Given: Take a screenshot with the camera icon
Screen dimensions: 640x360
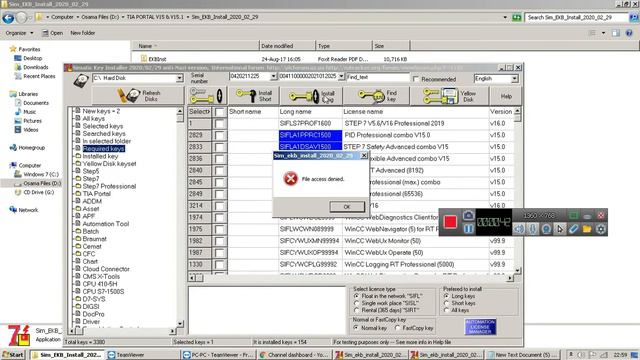Looking at the screenshot, I should [x=468, y=215].
